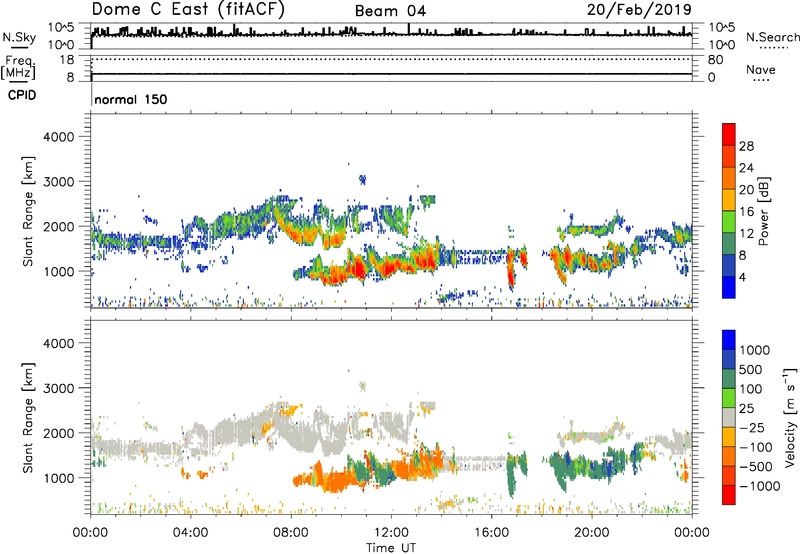The image size is (800, 554).
Task: Click the bright blue top segment of Velocity colorbar
Action: (729, 340)
